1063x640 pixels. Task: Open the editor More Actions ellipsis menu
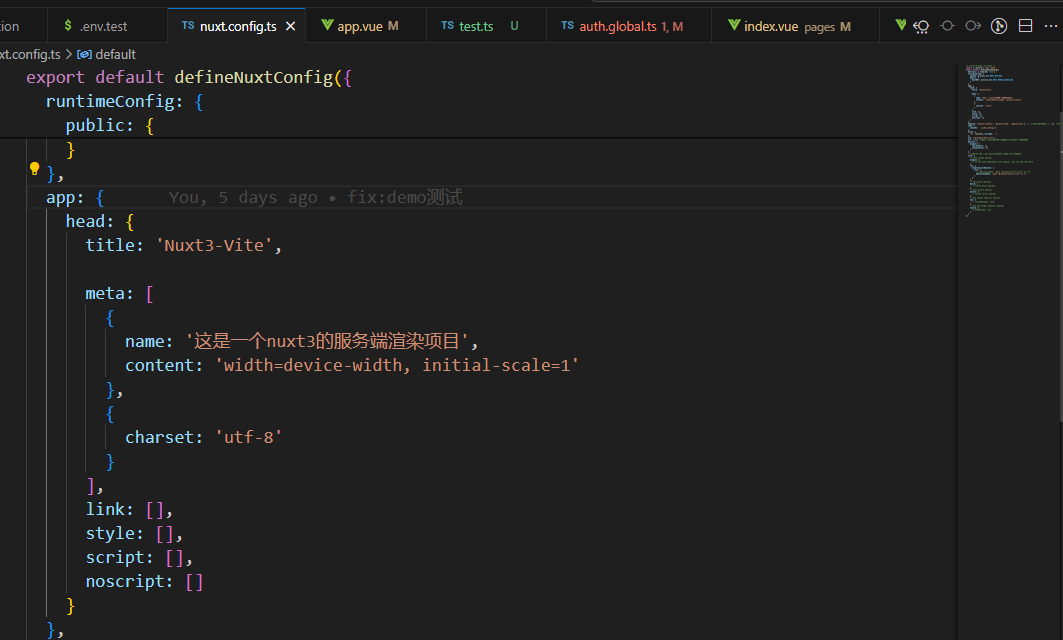[x=1051, y=26]
